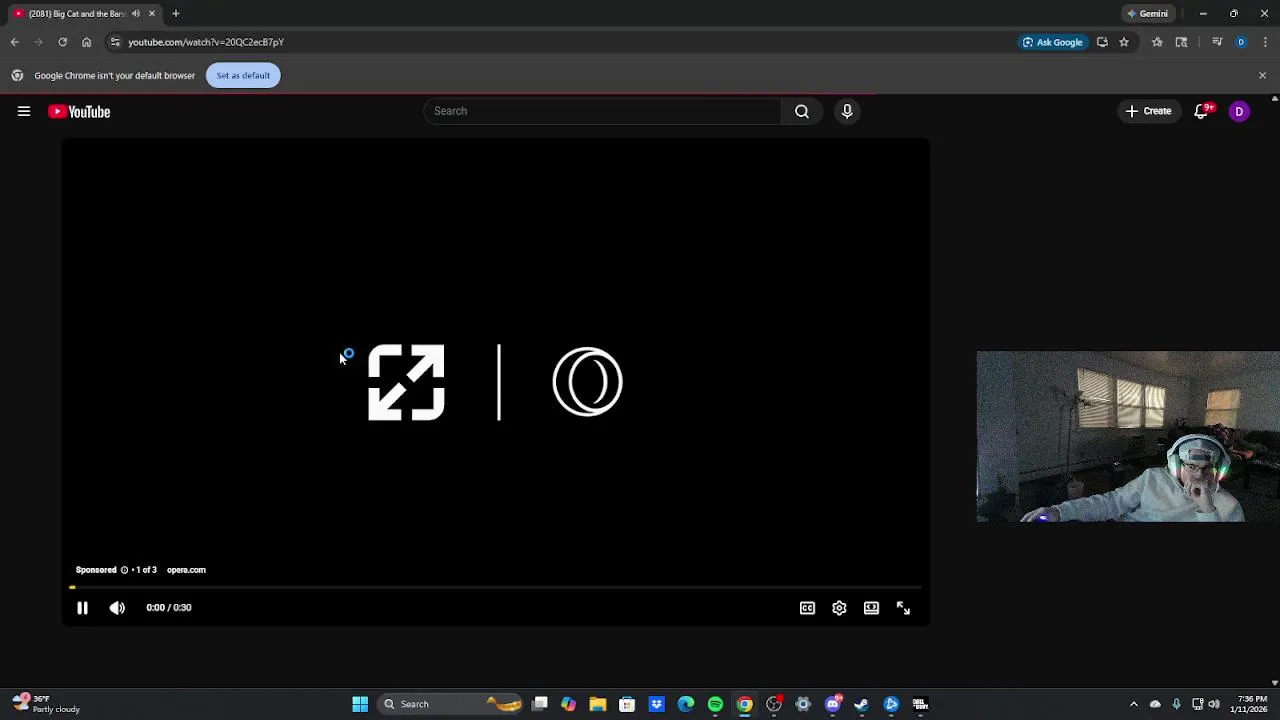Open Dropbox from taskbar
1280x720 pixels.
pos(656,704)
